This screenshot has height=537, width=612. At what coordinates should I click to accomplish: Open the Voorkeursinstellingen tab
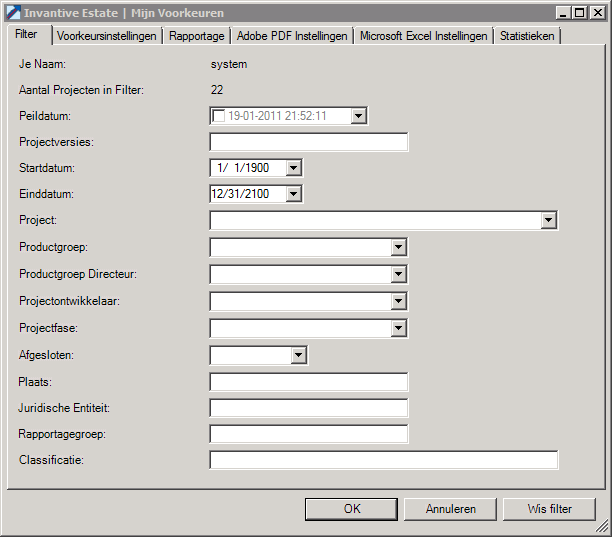[107, 36]
